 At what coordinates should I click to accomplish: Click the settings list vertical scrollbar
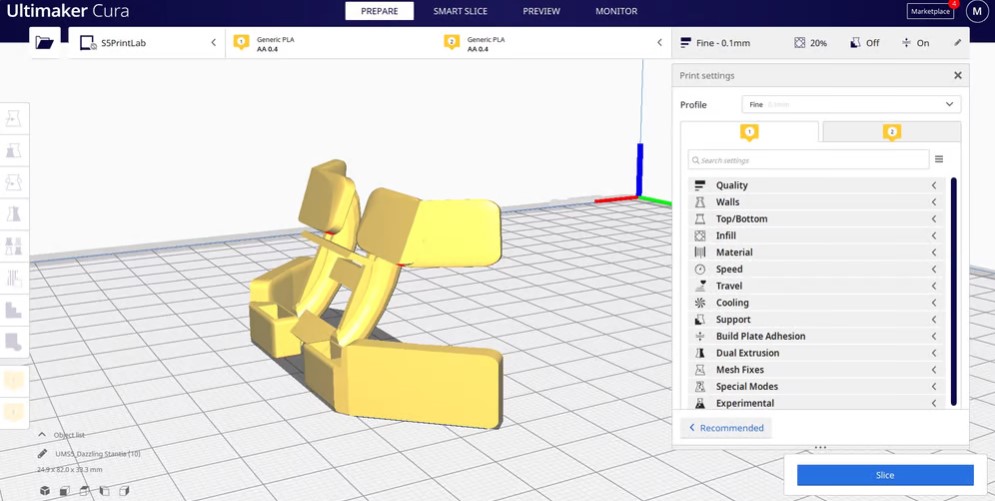pyautogui.click(x=953, y=292)
